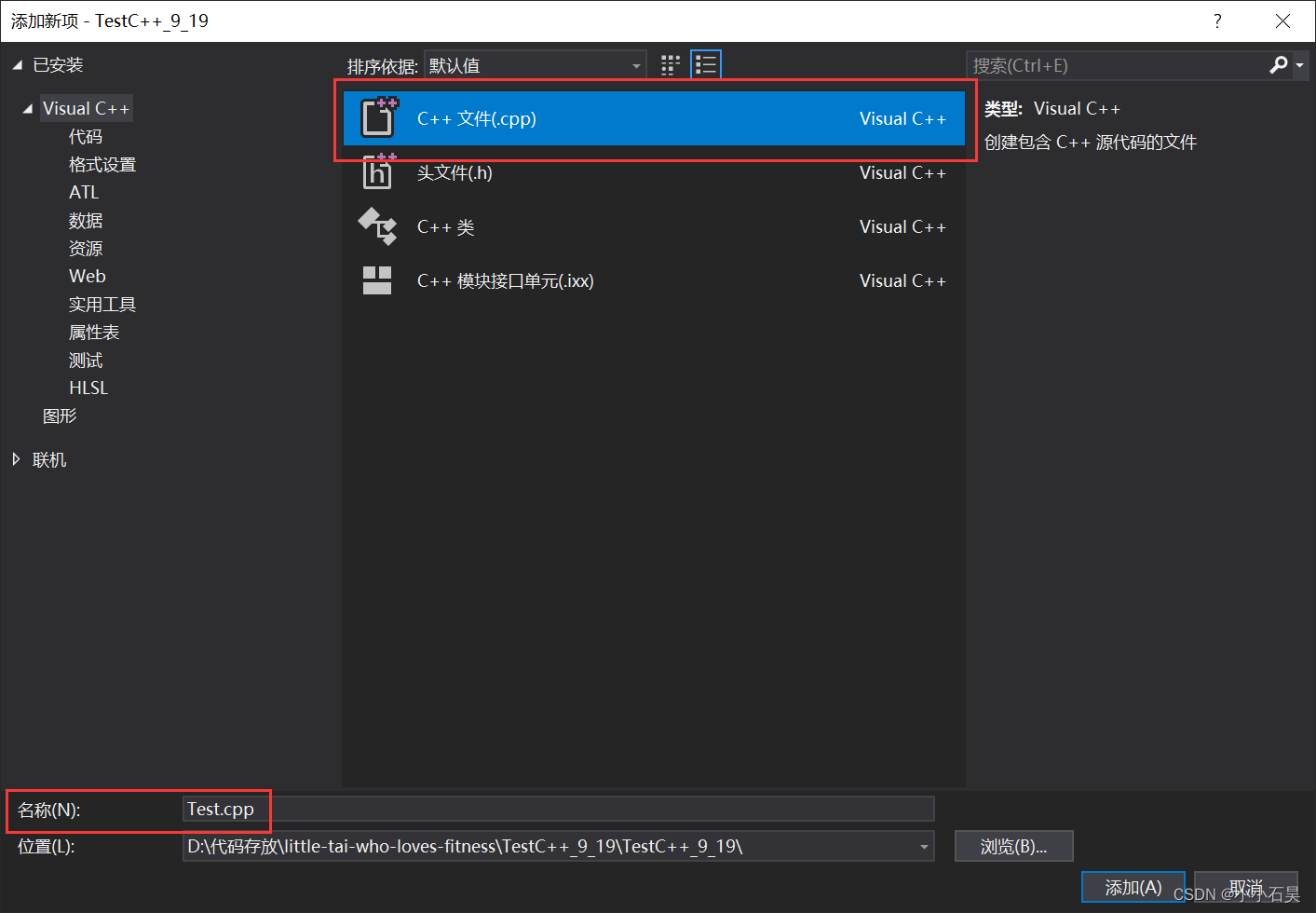
Task: Select the 属性表 category
Action: click(x=94, y=333)
